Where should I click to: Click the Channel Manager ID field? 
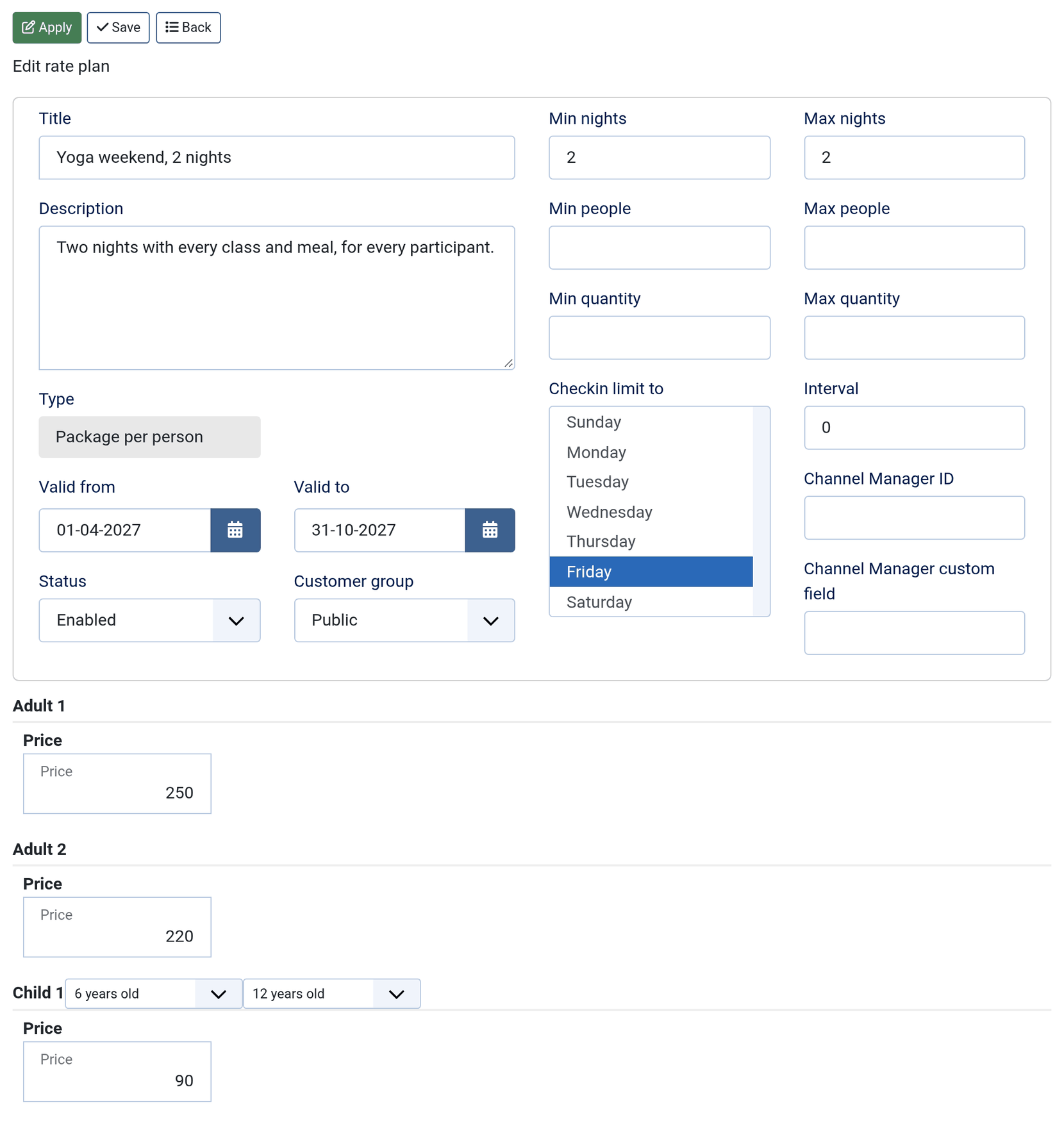tap(915, 518)
